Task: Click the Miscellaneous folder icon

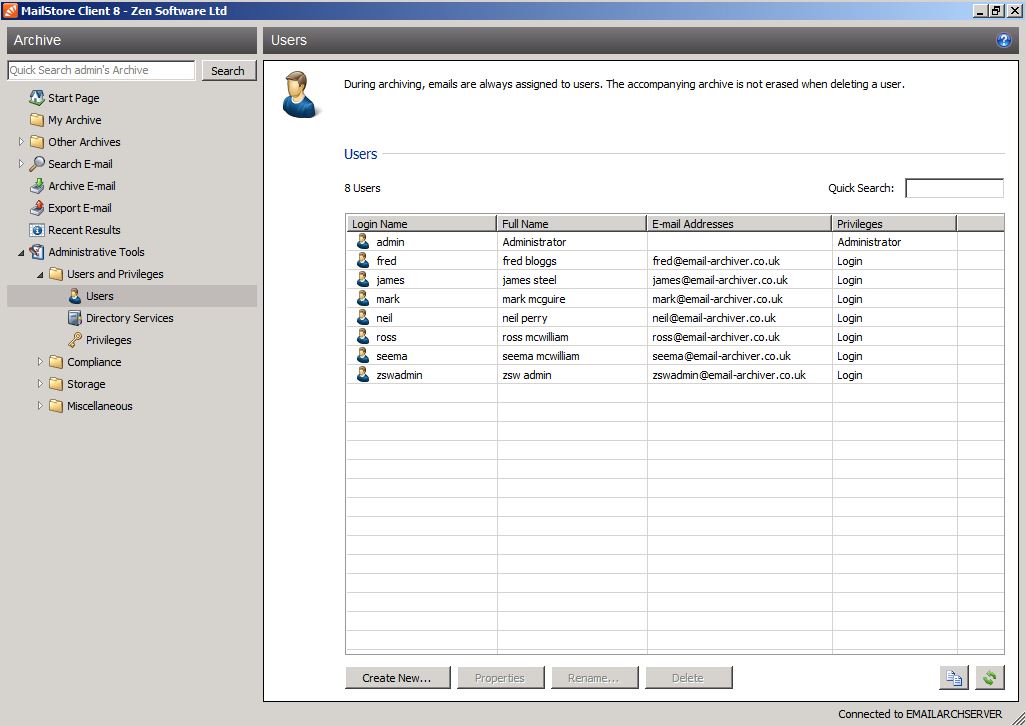Action: pos(56,406)
